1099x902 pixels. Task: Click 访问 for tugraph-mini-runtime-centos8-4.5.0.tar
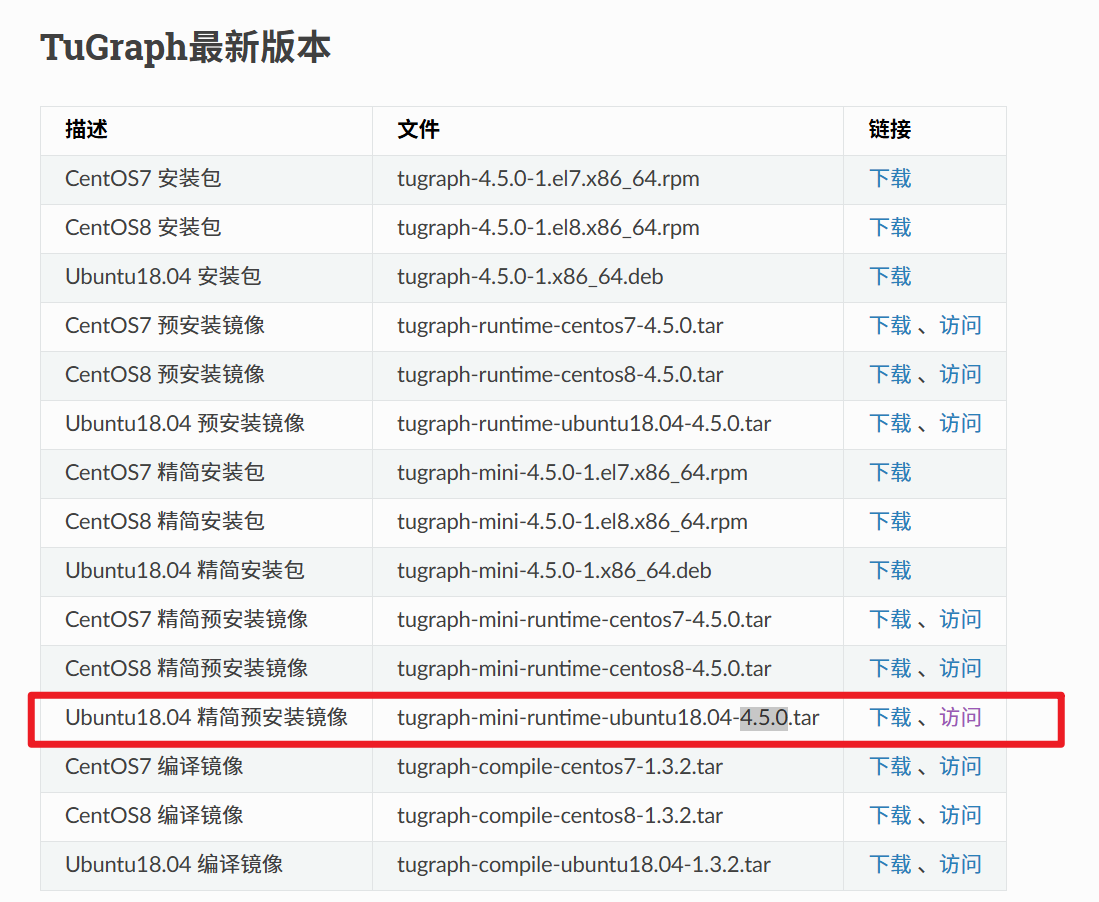coord(960,669)
